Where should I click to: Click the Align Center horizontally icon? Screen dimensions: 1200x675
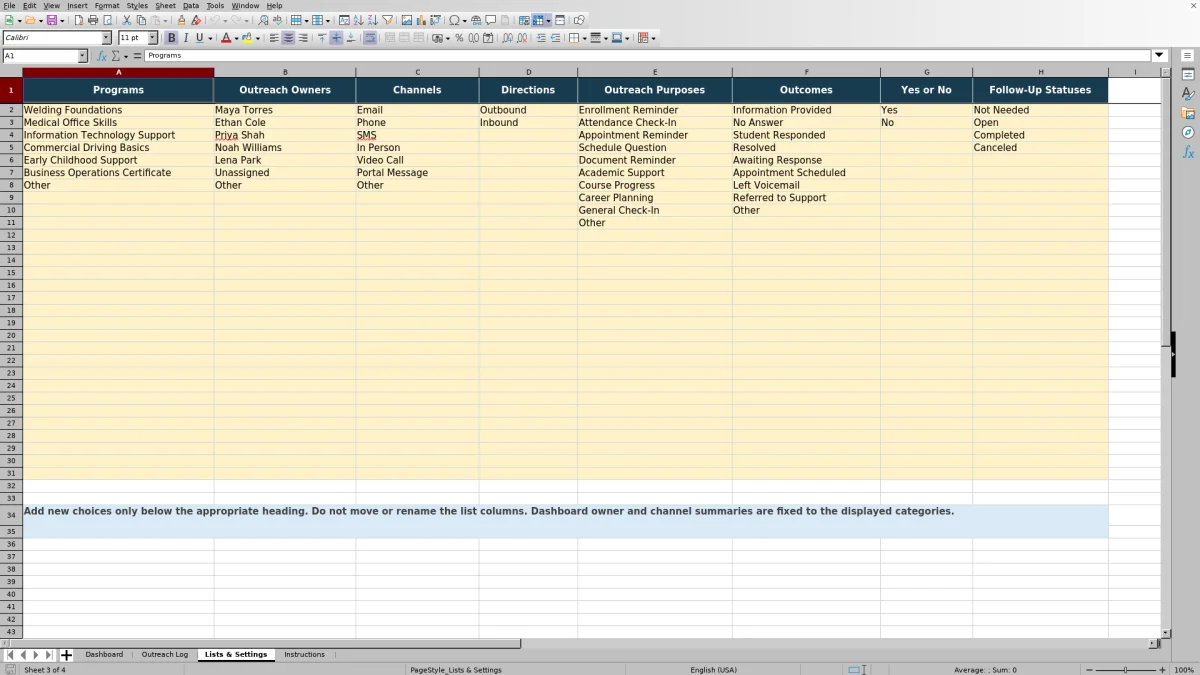288,38
